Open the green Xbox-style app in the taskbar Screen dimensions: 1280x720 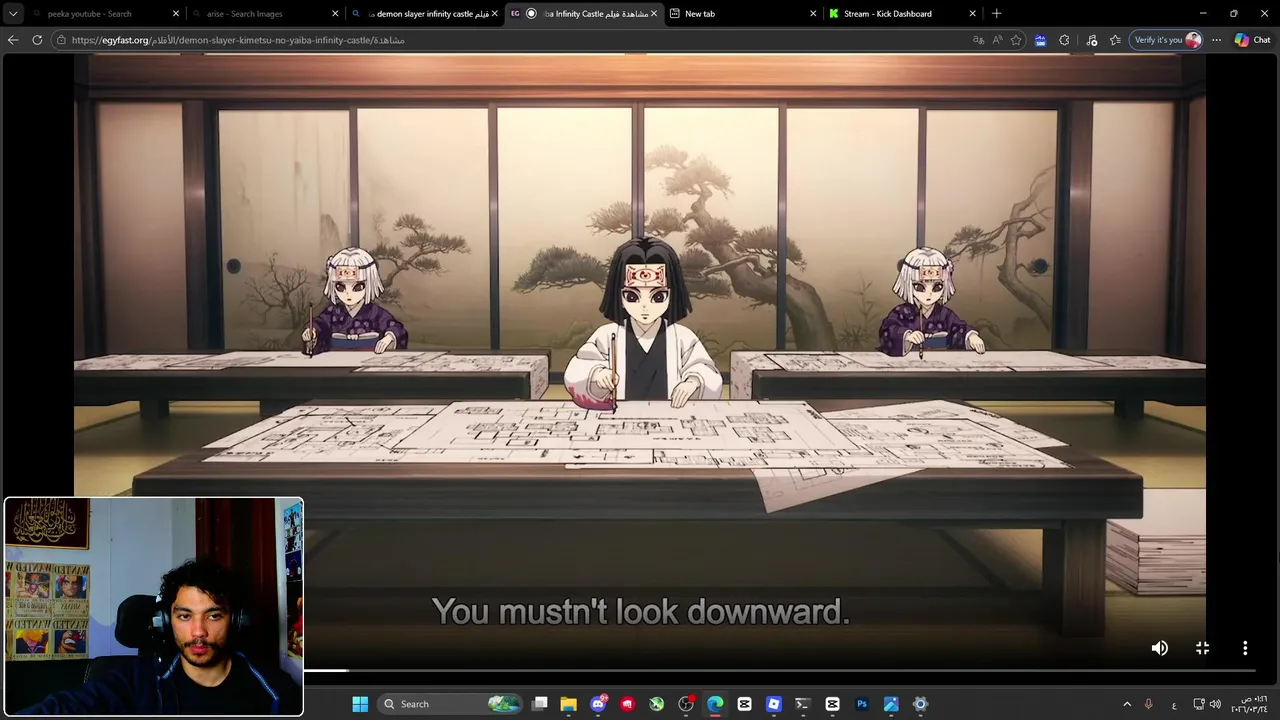(x=657, y=704)
